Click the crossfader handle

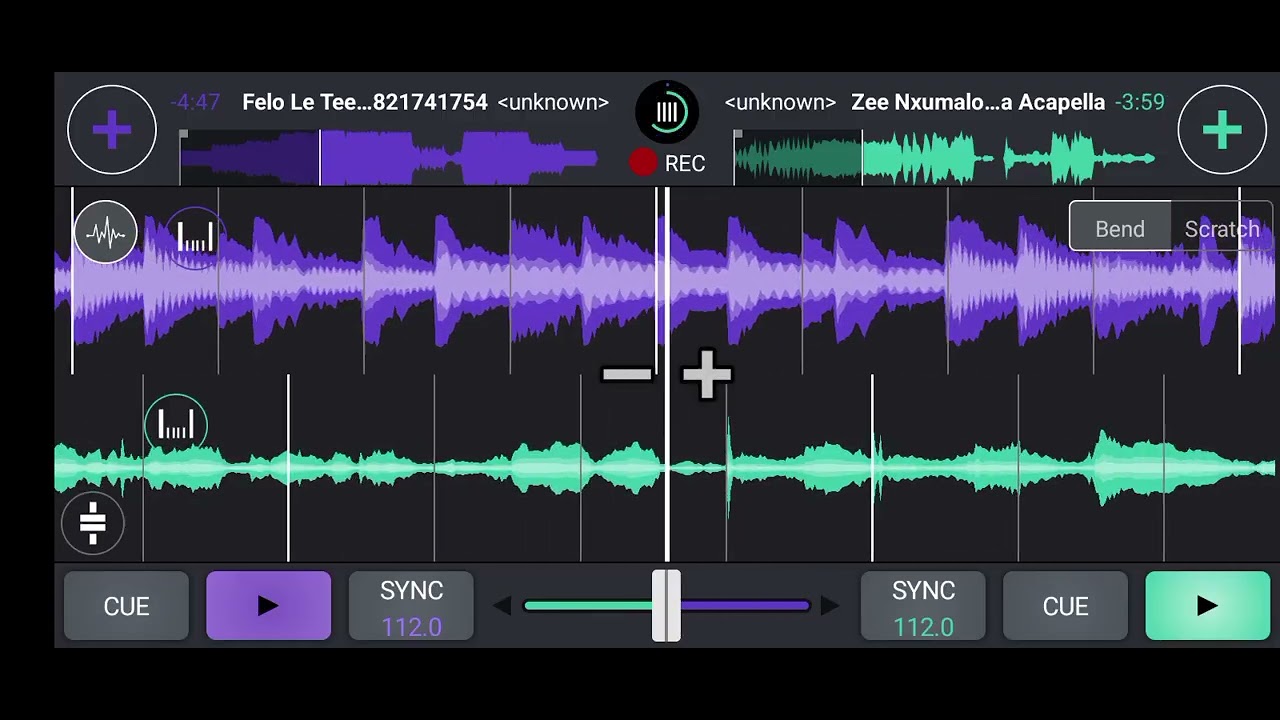click(666, 606)
